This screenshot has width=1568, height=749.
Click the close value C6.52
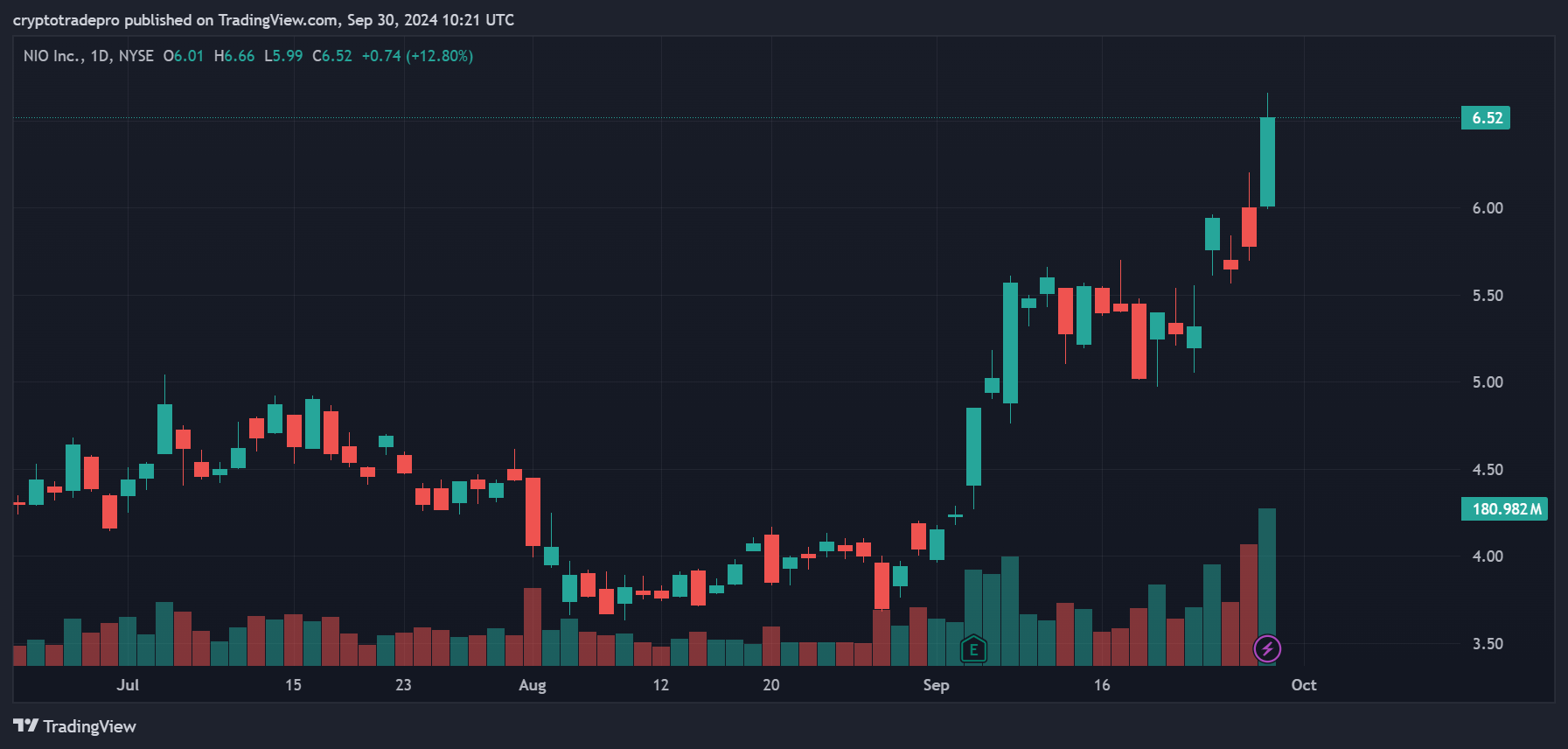pyautogui.click(x=332, y=56)
